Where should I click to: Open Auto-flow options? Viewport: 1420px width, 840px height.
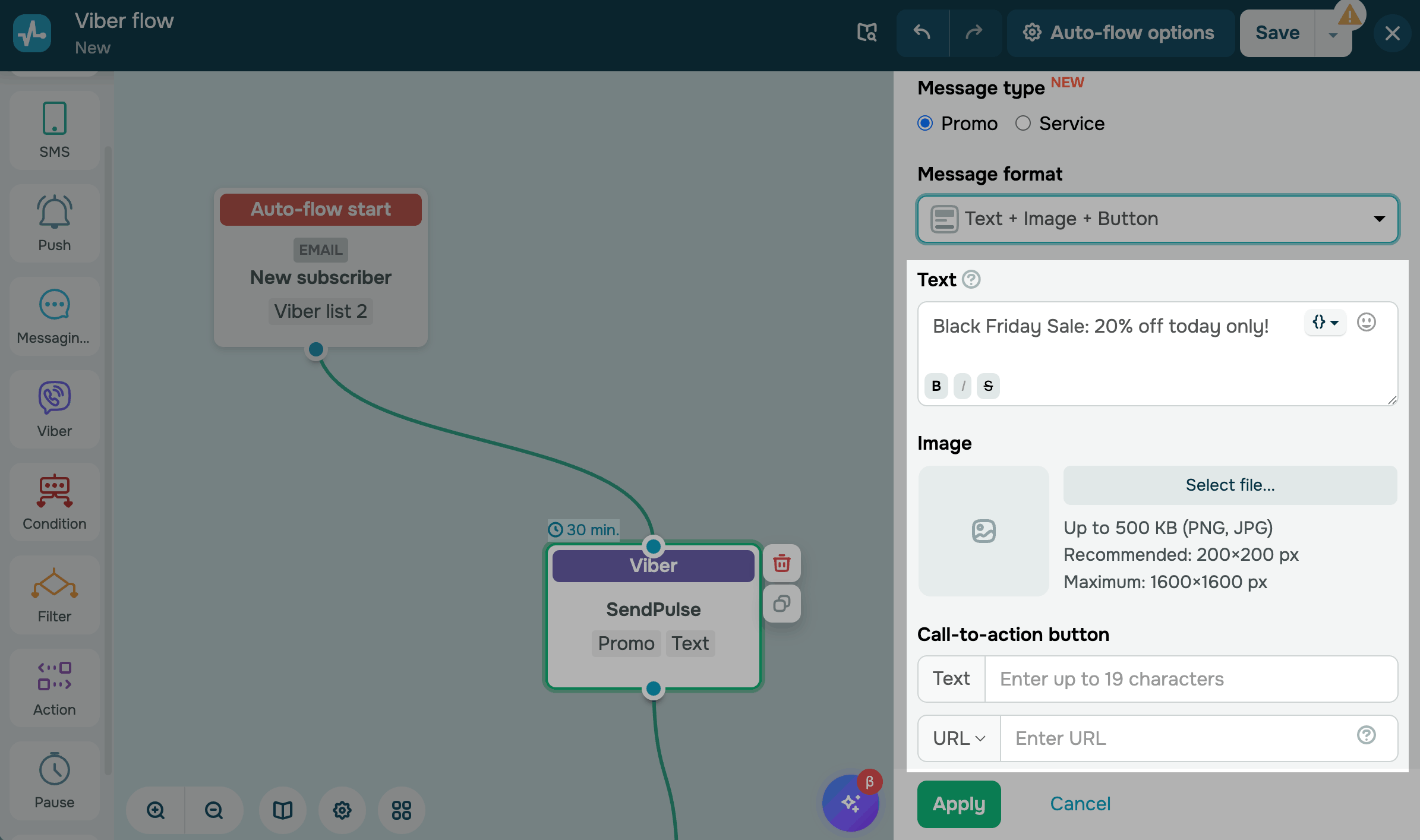1119,33
